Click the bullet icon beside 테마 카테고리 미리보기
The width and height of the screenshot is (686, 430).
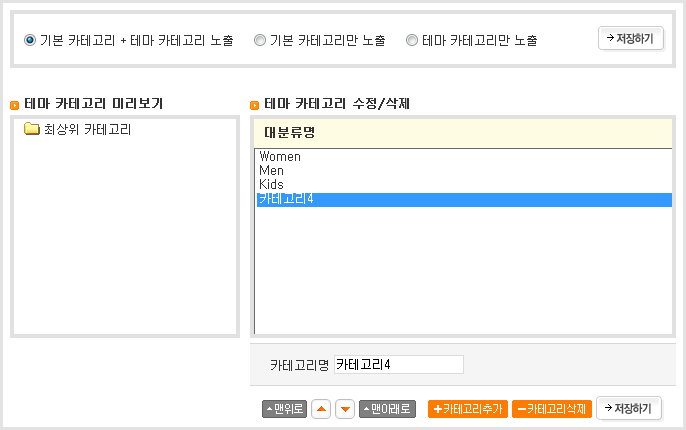(15, 104)
